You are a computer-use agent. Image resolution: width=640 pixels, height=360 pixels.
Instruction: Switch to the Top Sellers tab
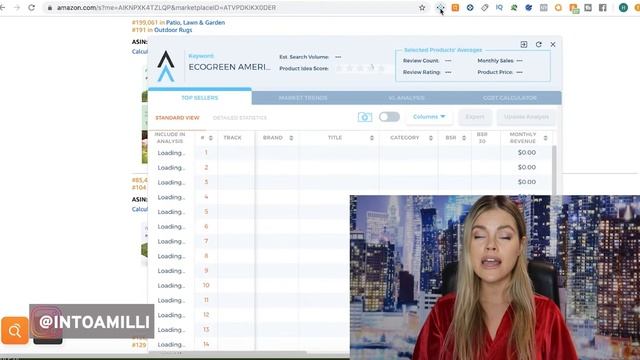pos(200,98)
